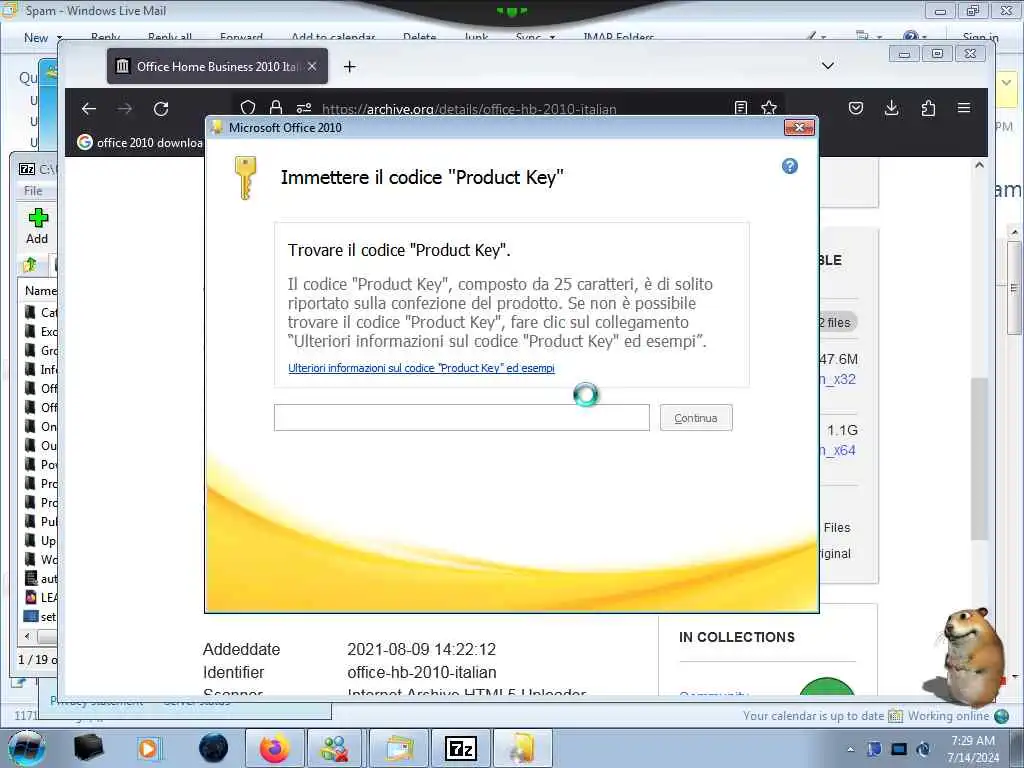This screenshot has height=768, width=1024.
Task: Open a new Firefox tab with plus button
Action: pos(350,67)
